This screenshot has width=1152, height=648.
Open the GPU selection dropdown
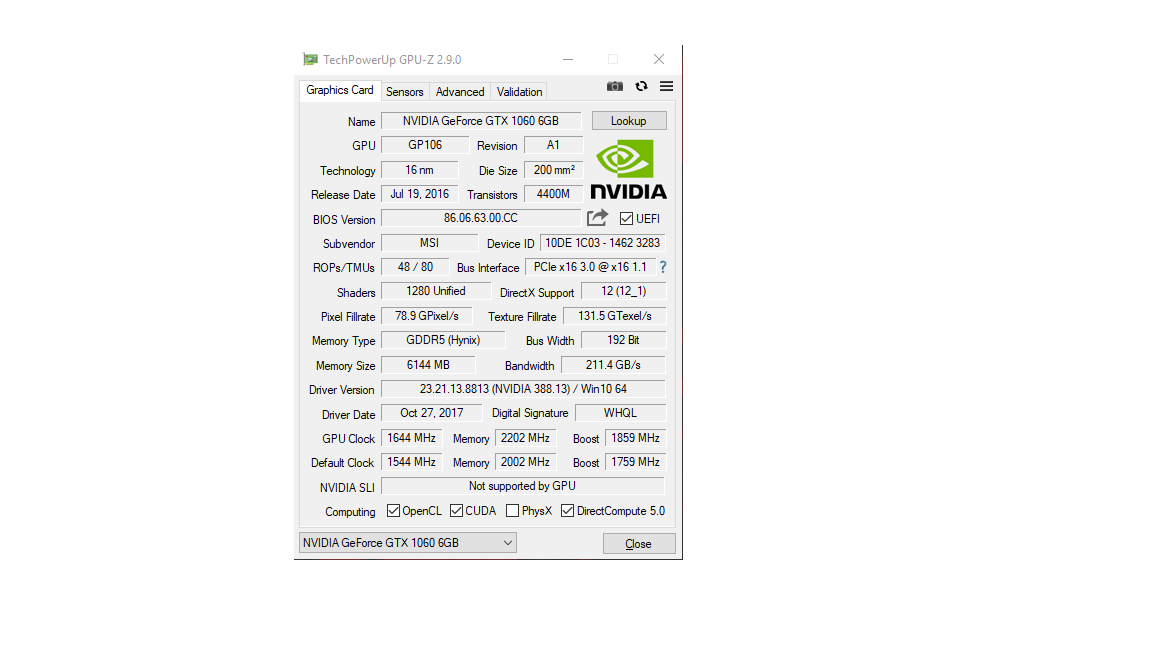[x=408, y=543]
